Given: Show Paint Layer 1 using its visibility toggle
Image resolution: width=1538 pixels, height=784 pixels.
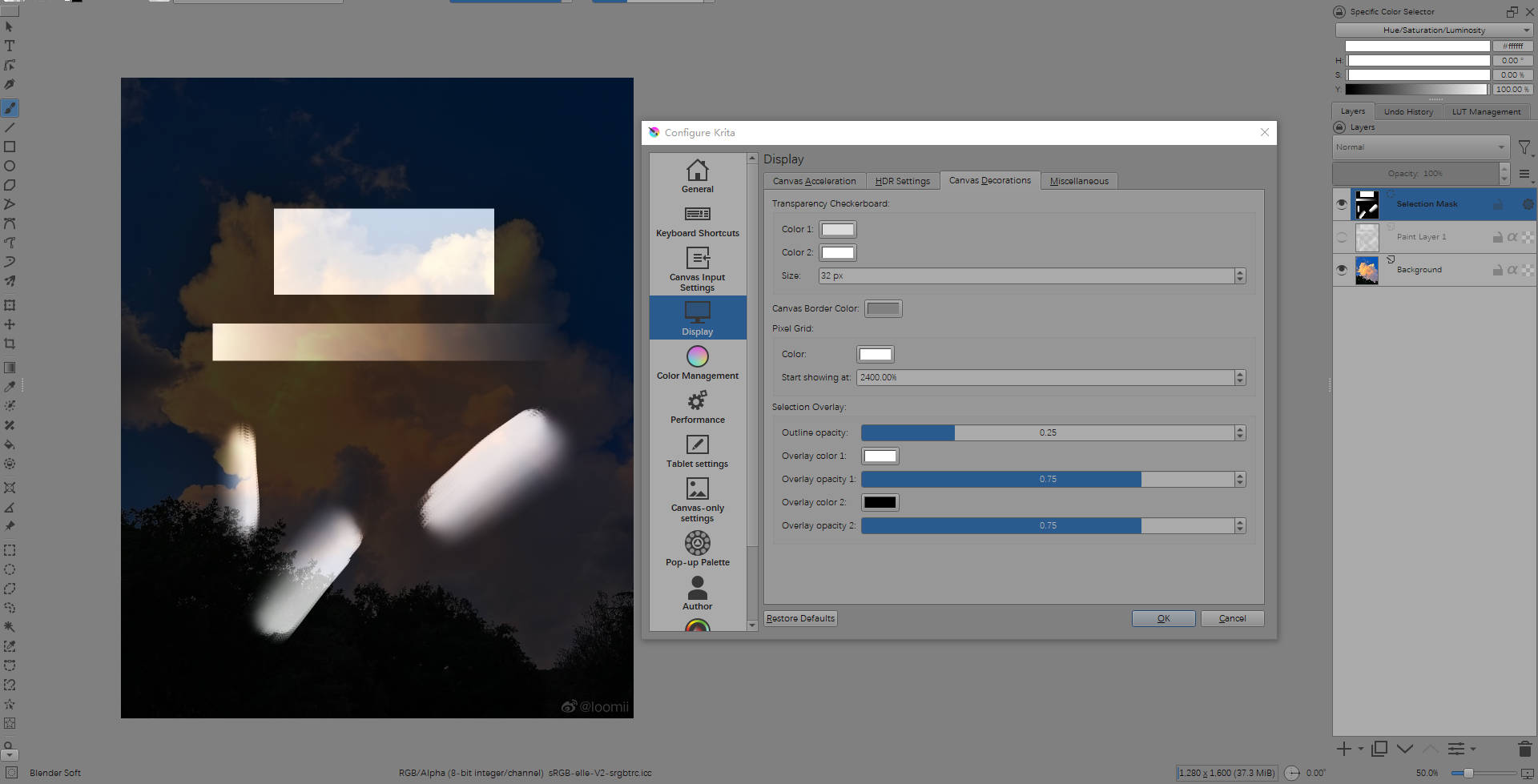Looking at the screenshot, I should (x=1342, y=237).
